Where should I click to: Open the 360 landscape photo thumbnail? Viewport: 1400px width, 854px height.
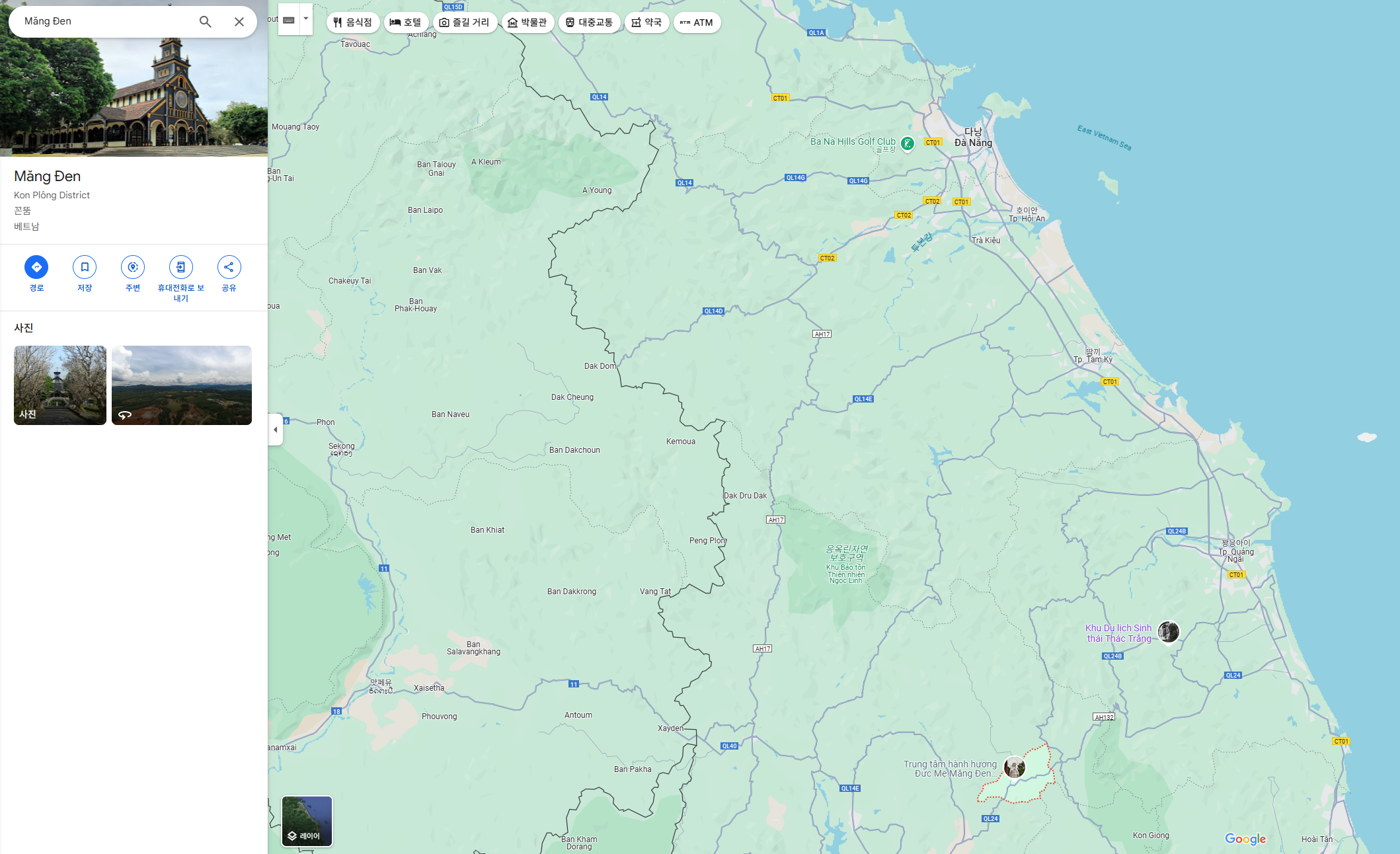coord(182,385)
